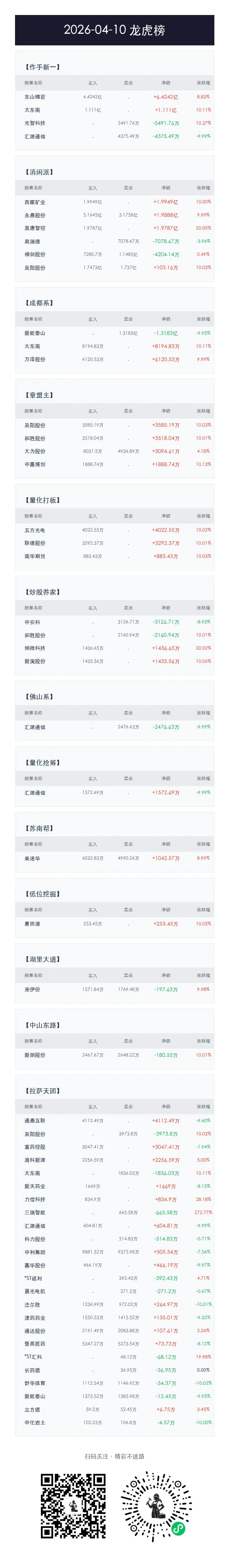Viewport: 229px width, 1568px height.
Task: Click the 美诺华 row in 苏南帮
Action: pos(114,858)
